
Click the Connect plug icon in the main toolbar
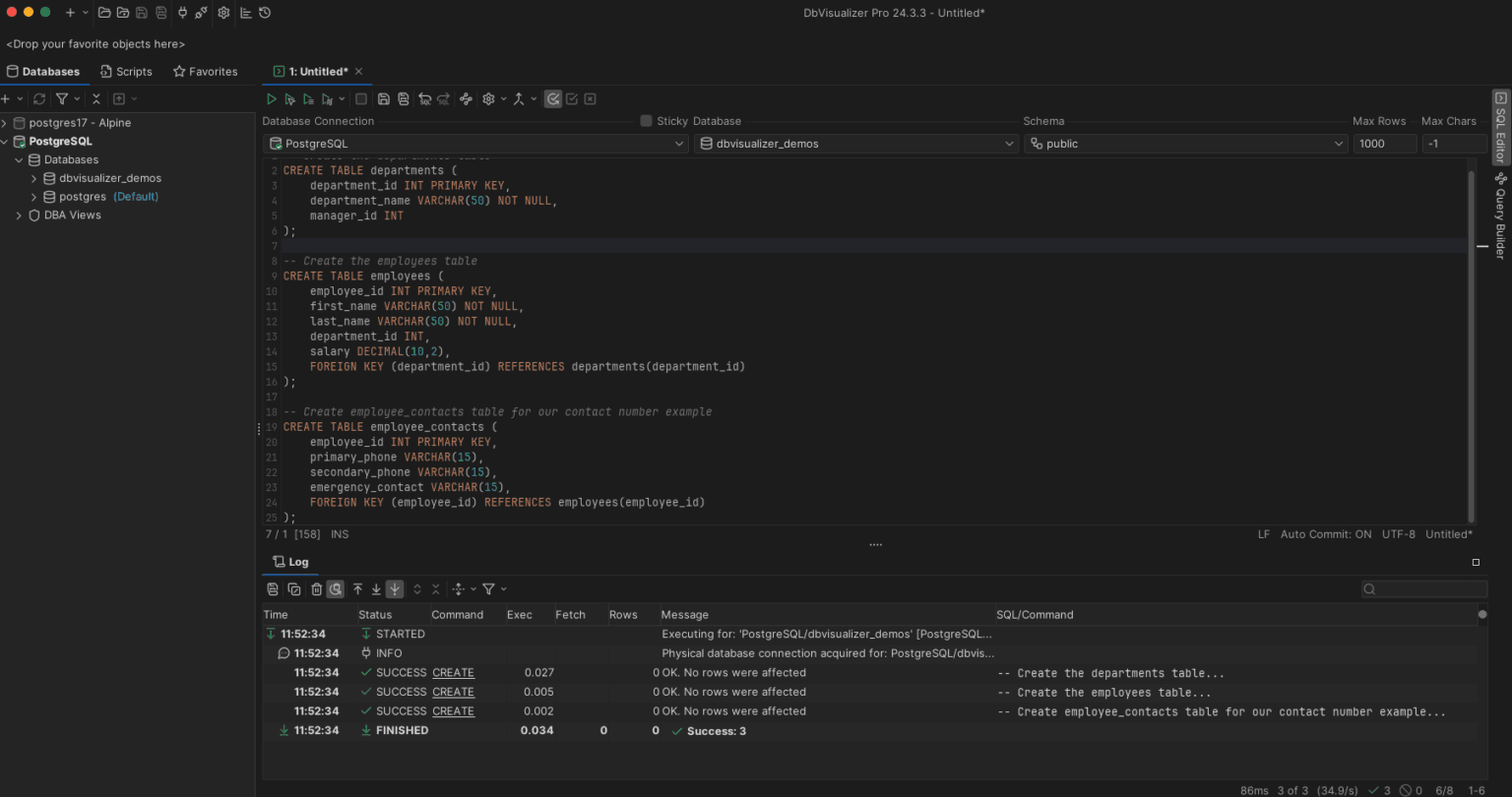183,13
